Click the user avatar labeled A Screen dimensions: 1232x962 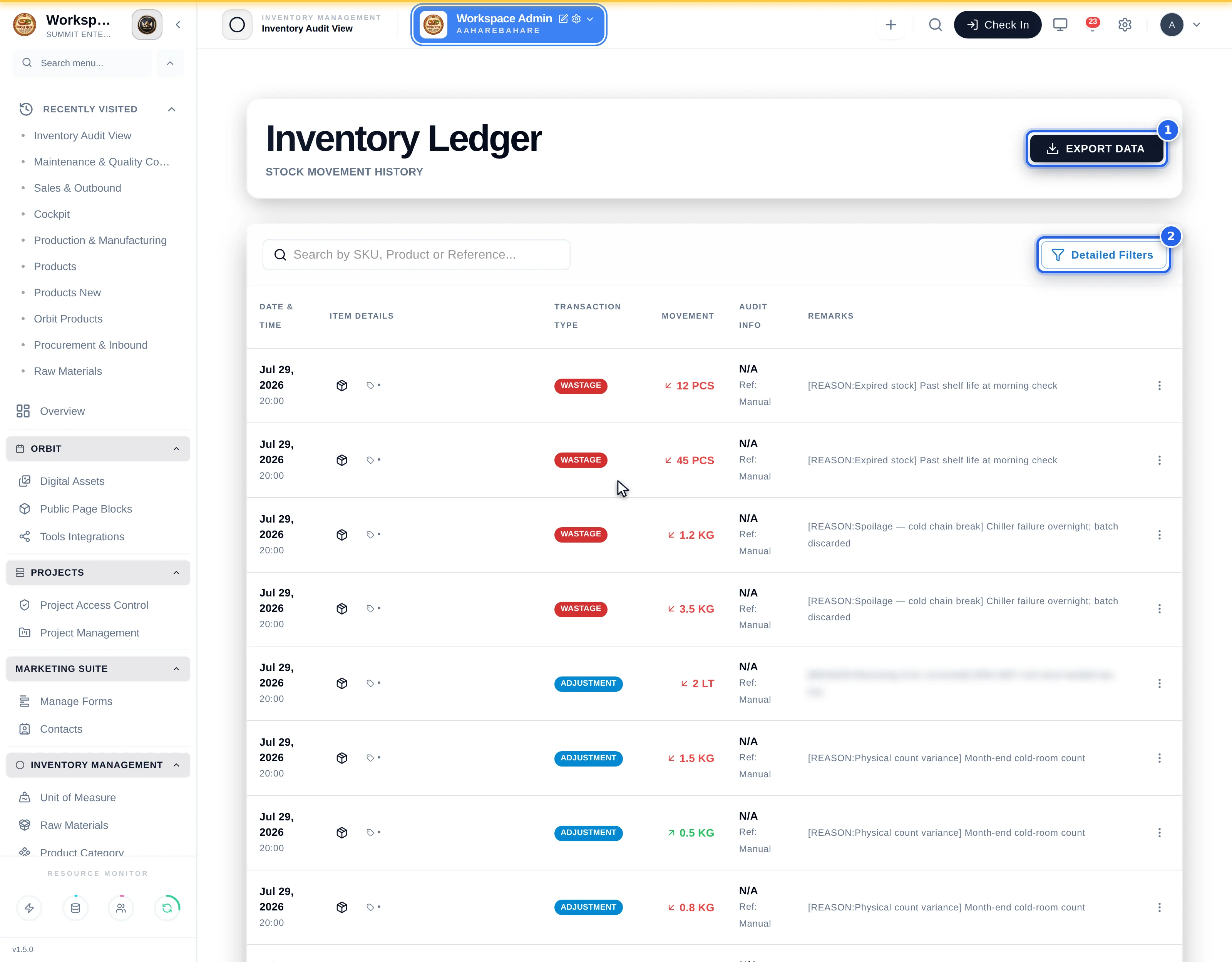point(1172,25)
